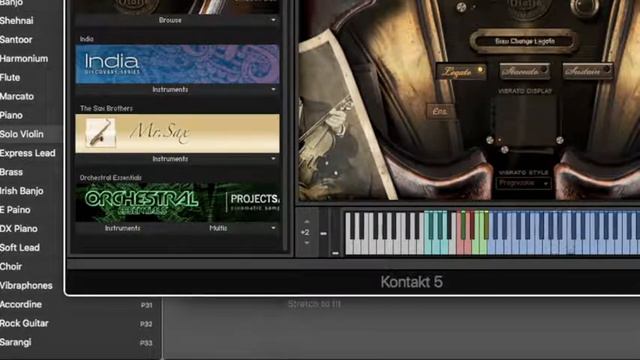Viewport: 640px width, 360px height.
Task: Click the P33 program number
Action: click(x=146, y=343)
